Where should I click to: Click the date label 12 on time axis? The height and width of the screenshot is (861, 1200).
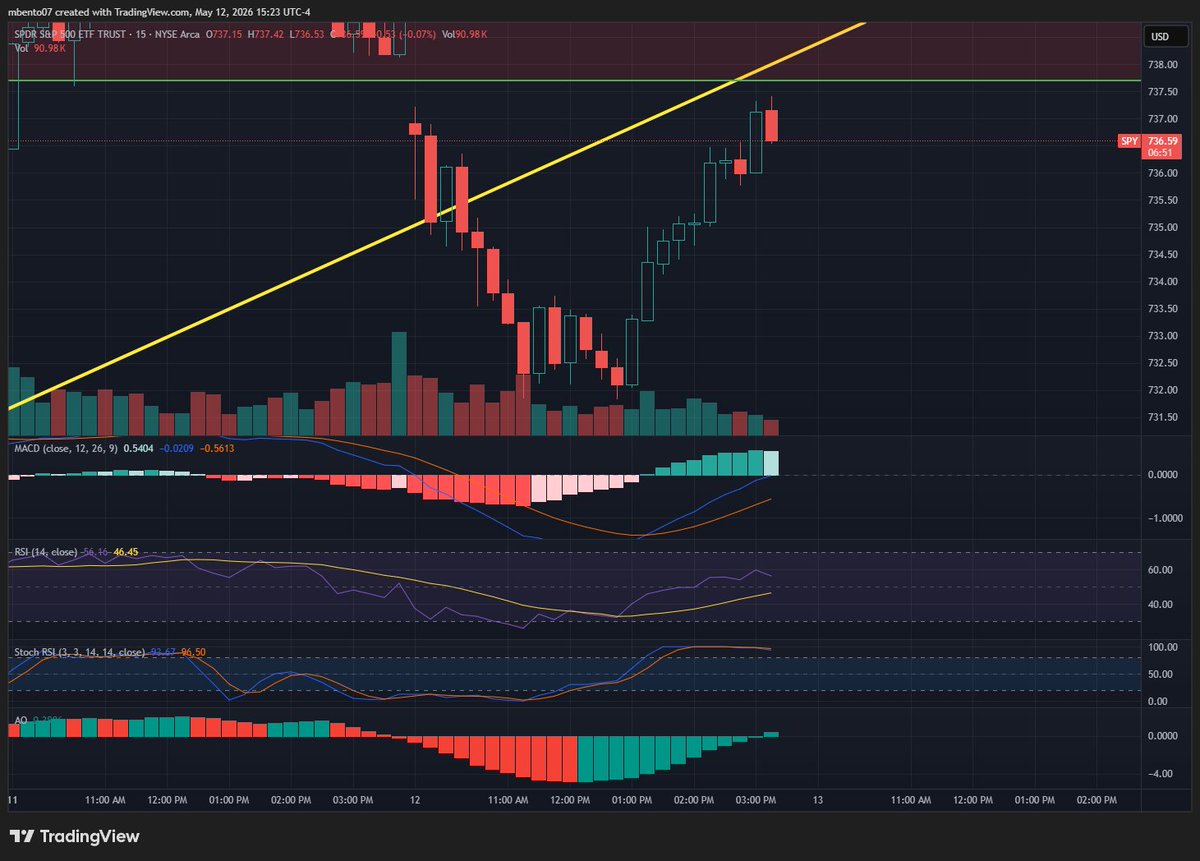click(x=415, y=800)
